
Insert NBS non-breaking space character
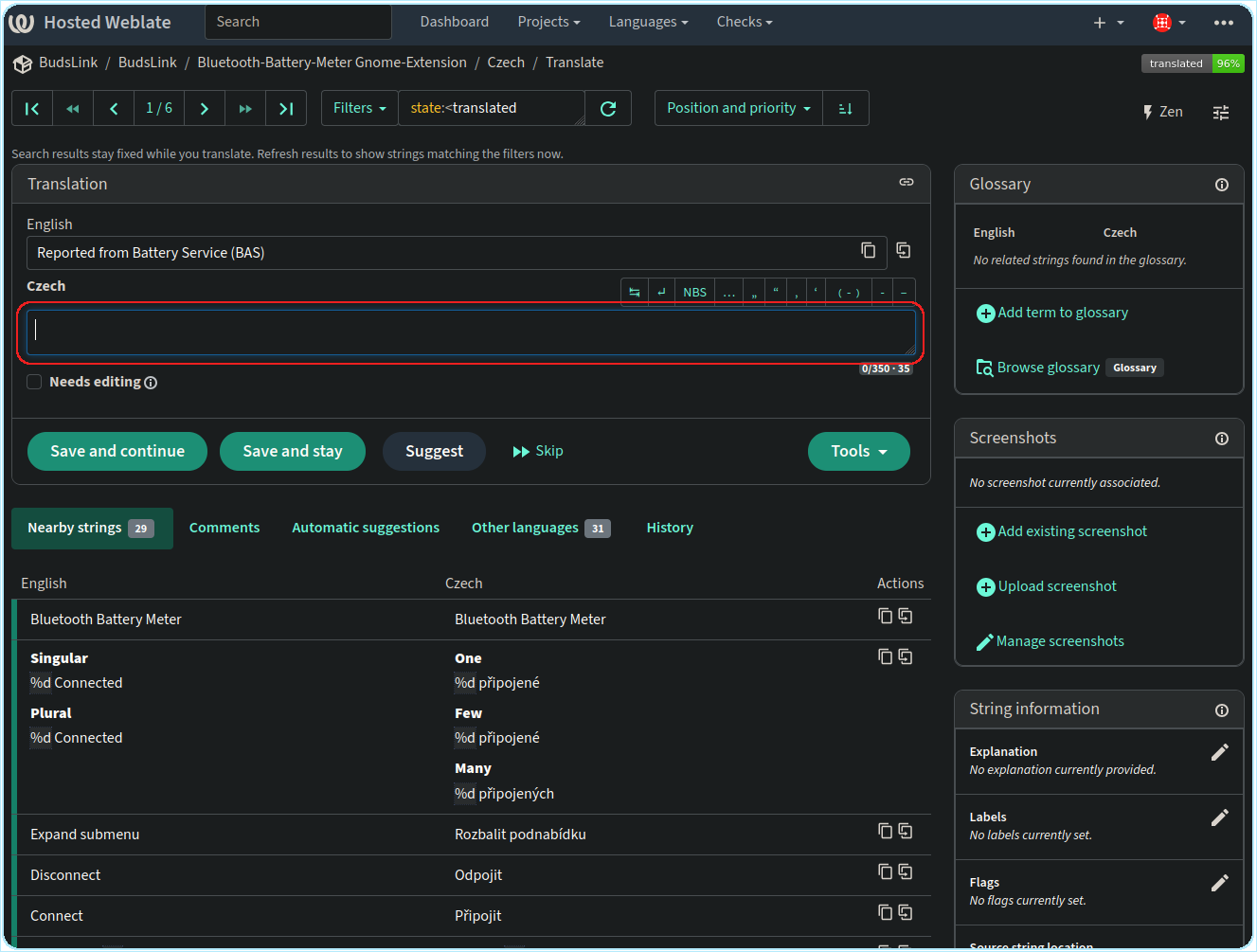695,293
